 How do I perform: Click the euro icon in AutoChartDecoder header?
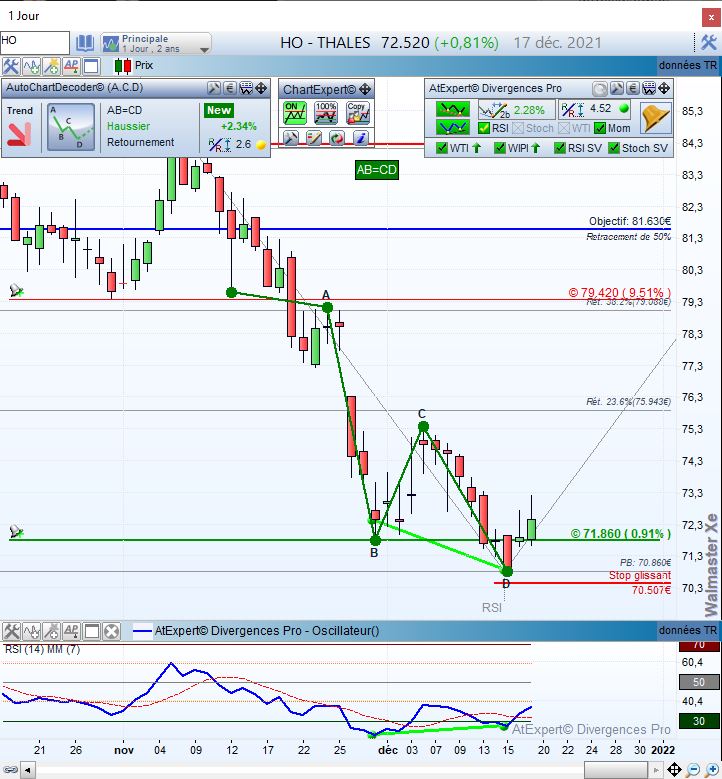coord(230,88)
